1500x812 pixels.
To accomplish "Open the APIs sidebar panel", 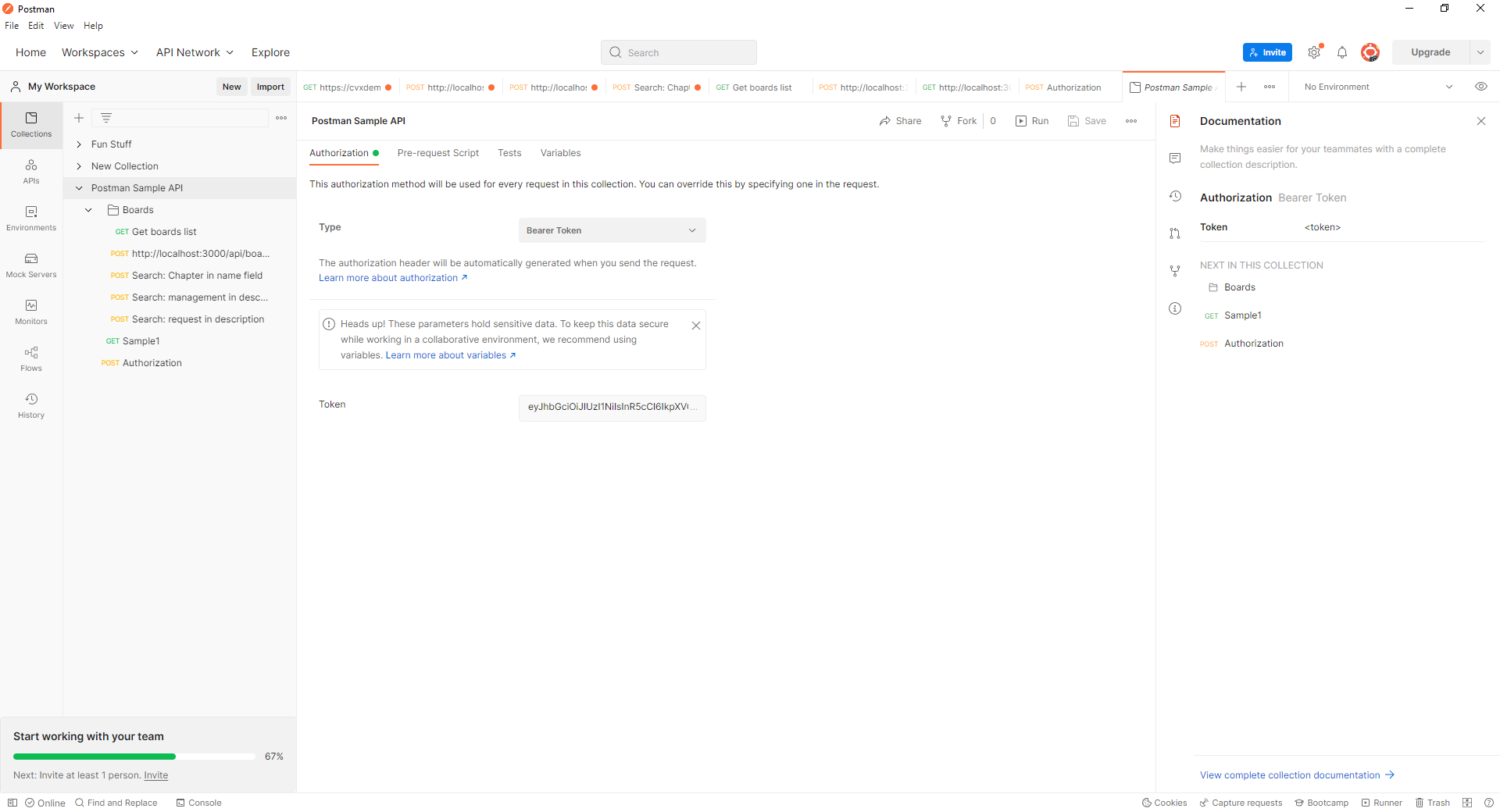I will [x=31, y=172].
